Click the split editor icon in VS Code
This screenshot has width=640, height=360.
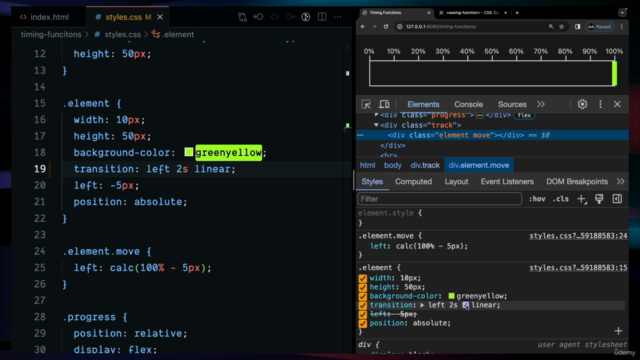tap(322, 17)
